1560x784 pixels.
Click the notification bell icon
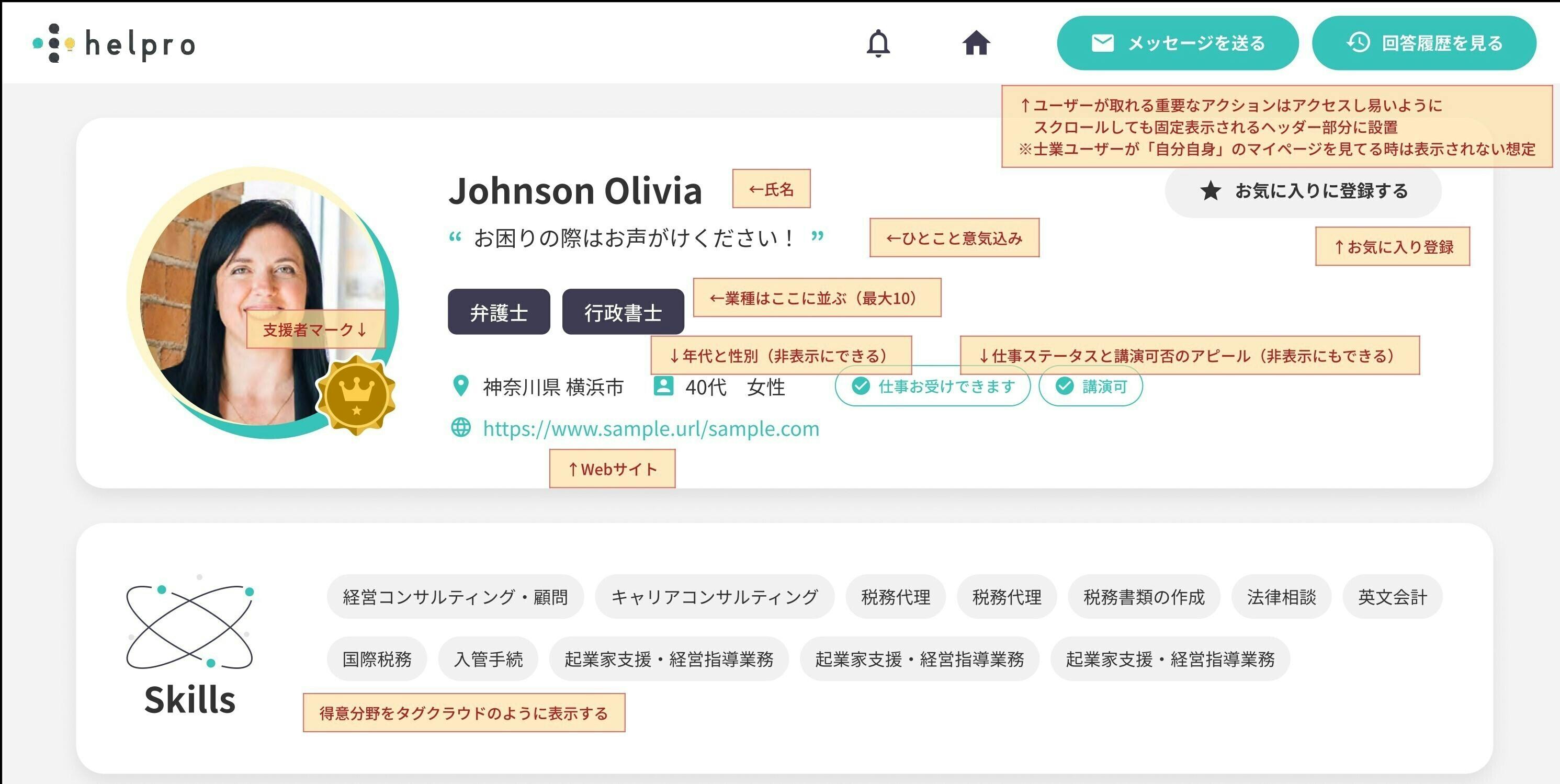[x=877, y=43]
